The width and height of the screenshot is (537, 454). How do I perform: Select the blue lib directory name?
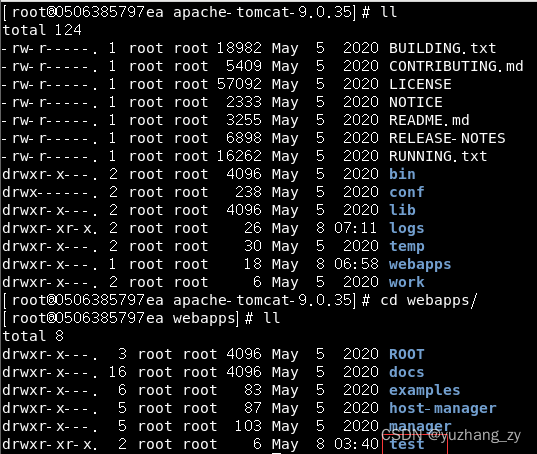point(402,210)
